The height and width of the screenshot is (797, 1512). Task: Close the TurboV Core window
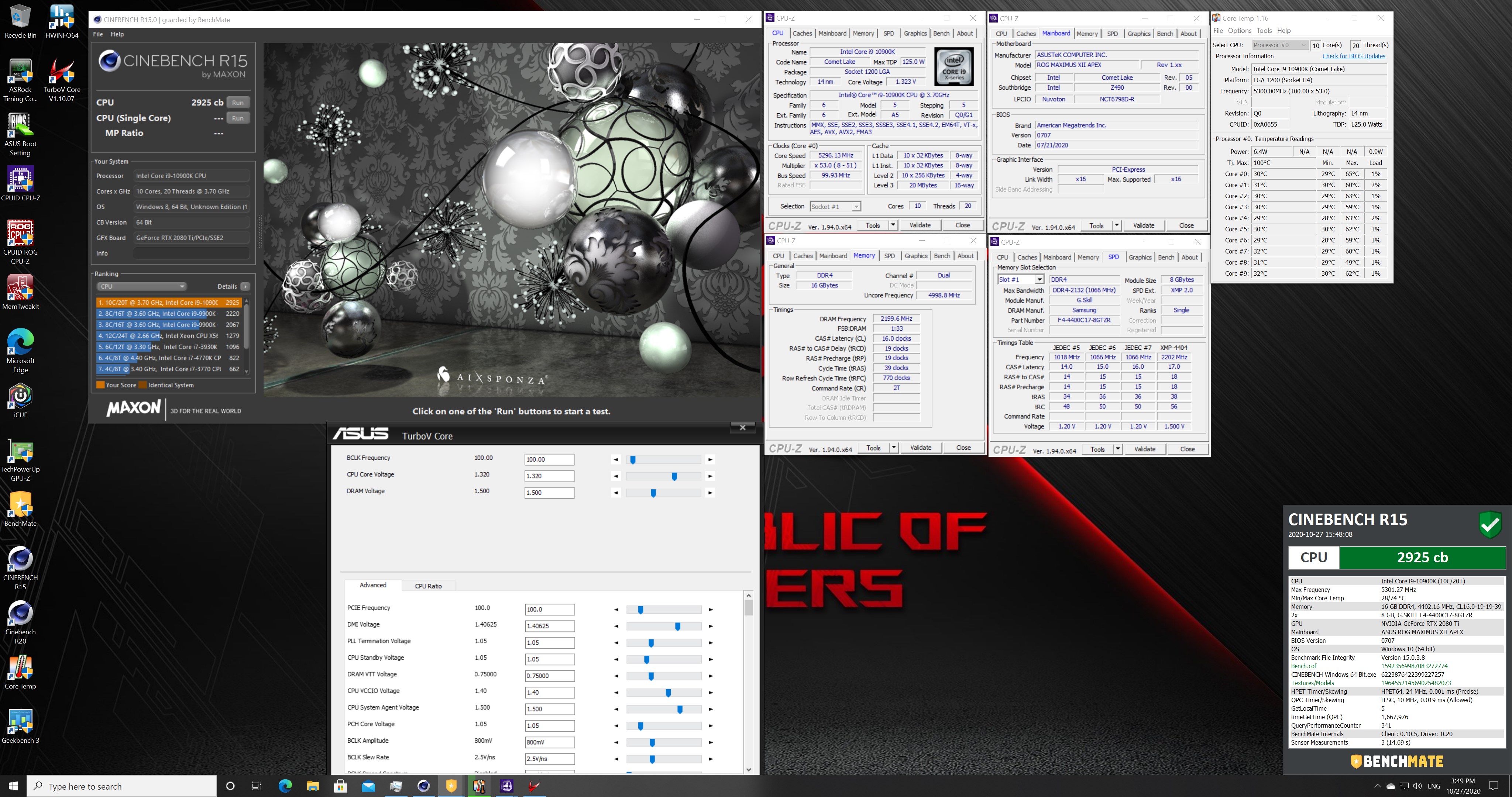click(742, 427)
